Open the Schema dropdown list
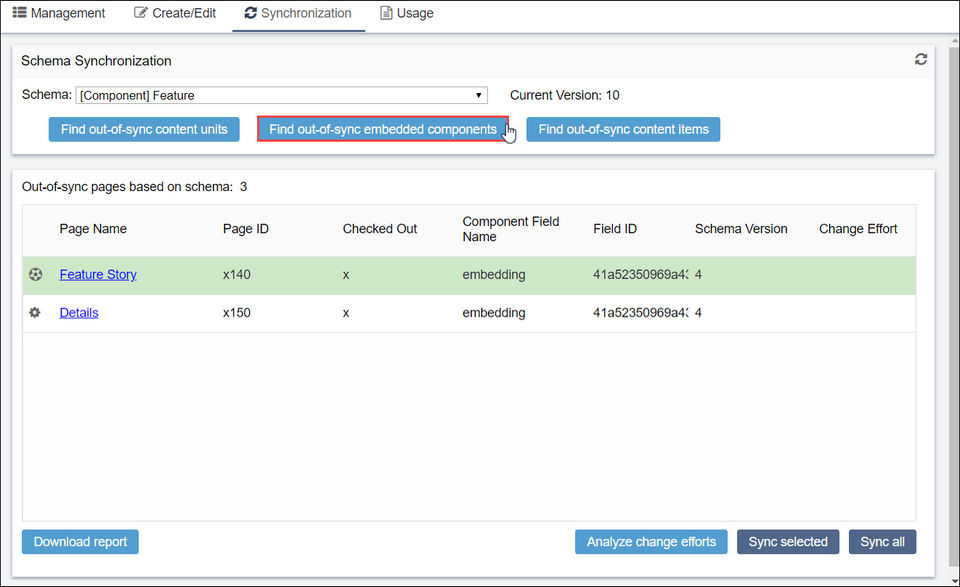This screenshot has width=960, height=587. [281, 96]
